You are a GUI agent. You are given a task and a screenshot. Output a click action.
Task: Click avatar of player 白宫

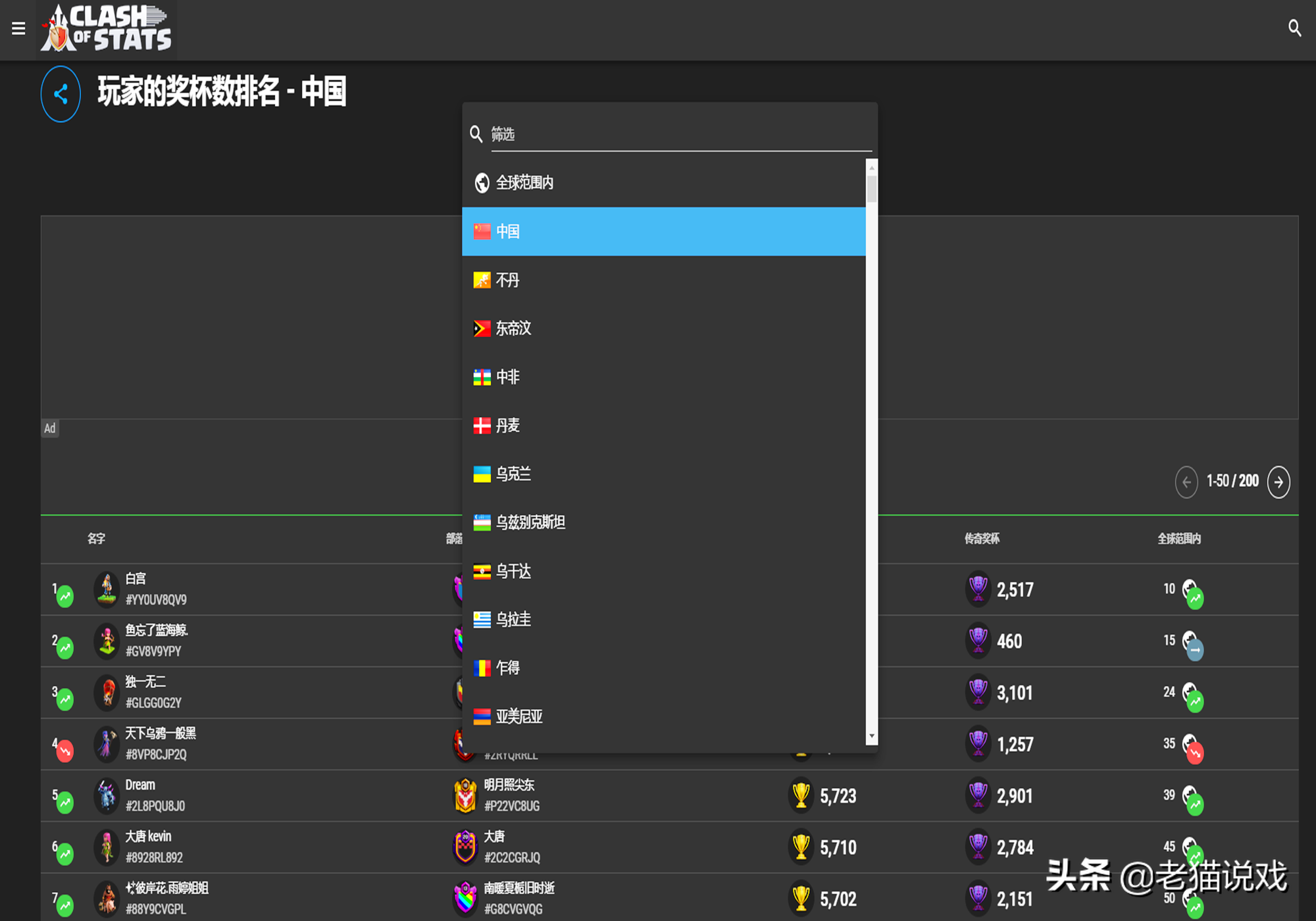coord(107,588)
